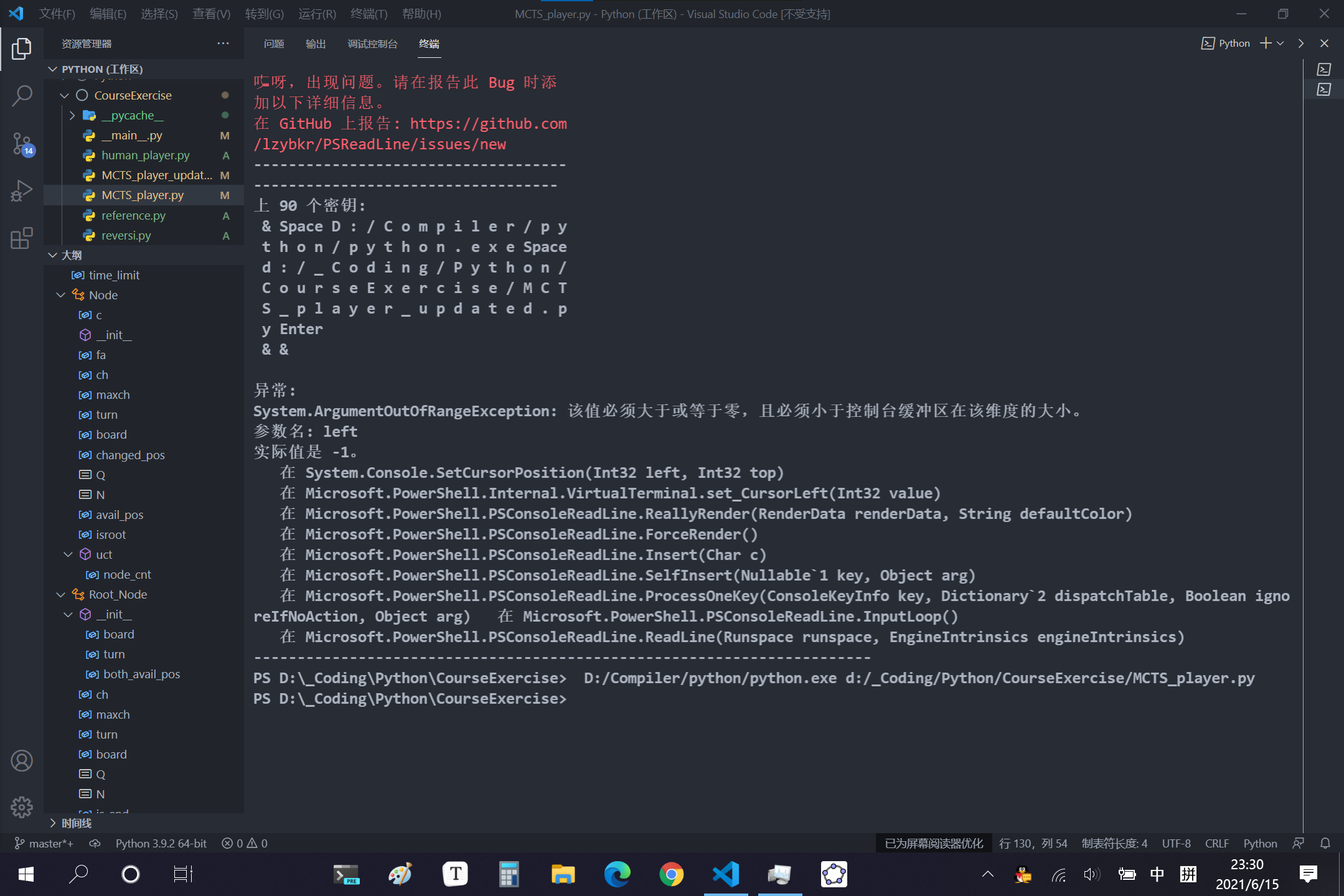Open the terminal launch profile dropdown arrow
The width and height of the screenshot is (1344, 896).
tap(1281, 43)
